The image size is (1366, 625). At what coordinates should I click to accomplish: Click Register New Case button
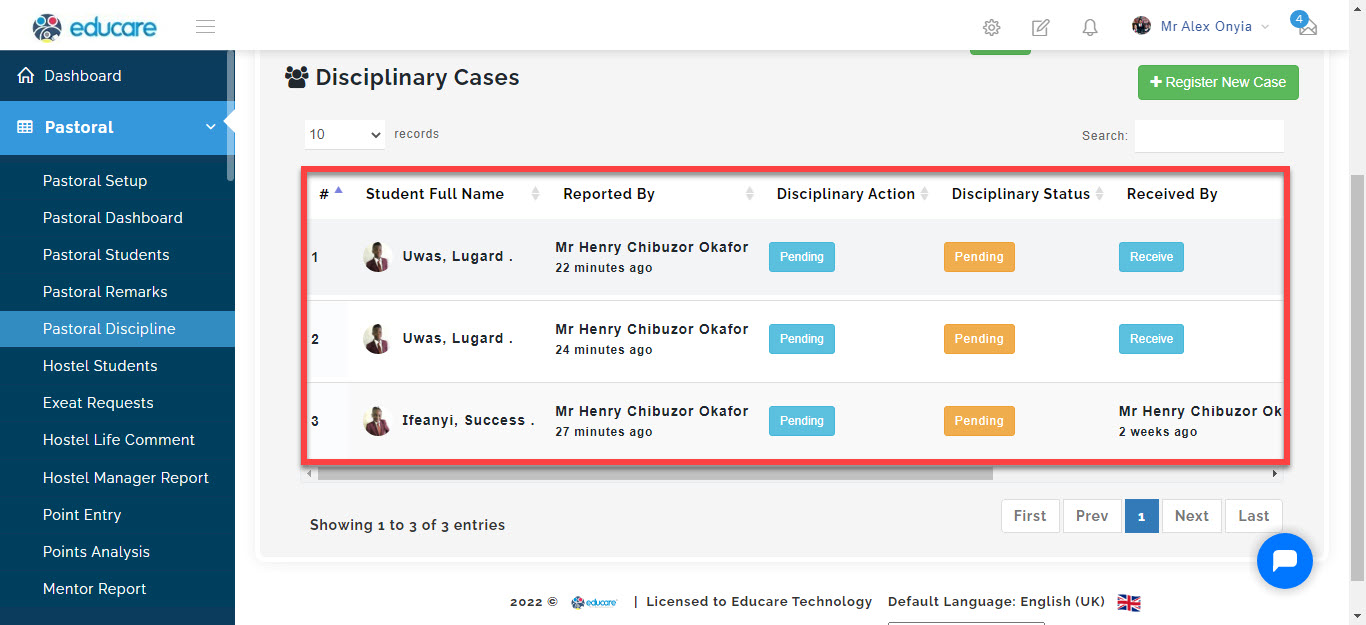1218,82
